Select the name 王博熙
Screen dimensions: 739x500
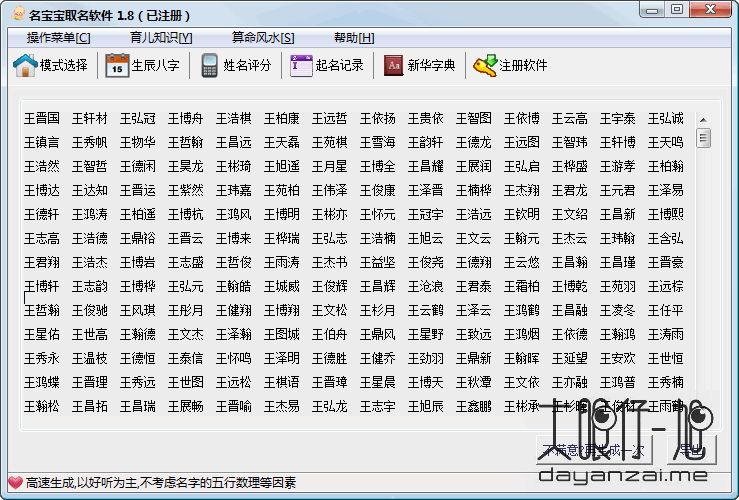(x=665, y=214)
